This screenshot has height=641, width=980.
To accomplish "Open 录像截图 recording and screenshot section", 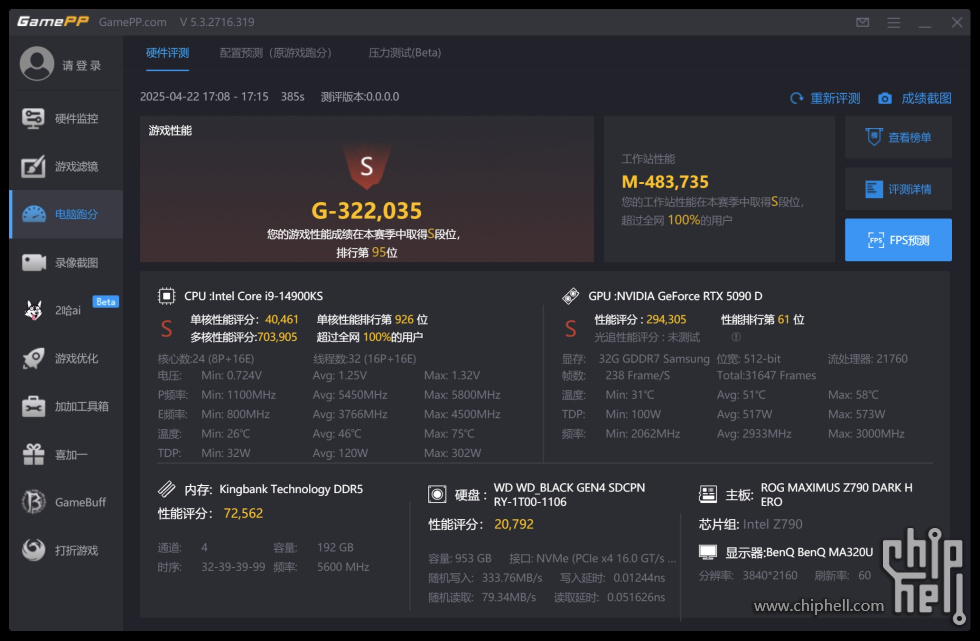I will pyautogui.click(x=66, y=262).
